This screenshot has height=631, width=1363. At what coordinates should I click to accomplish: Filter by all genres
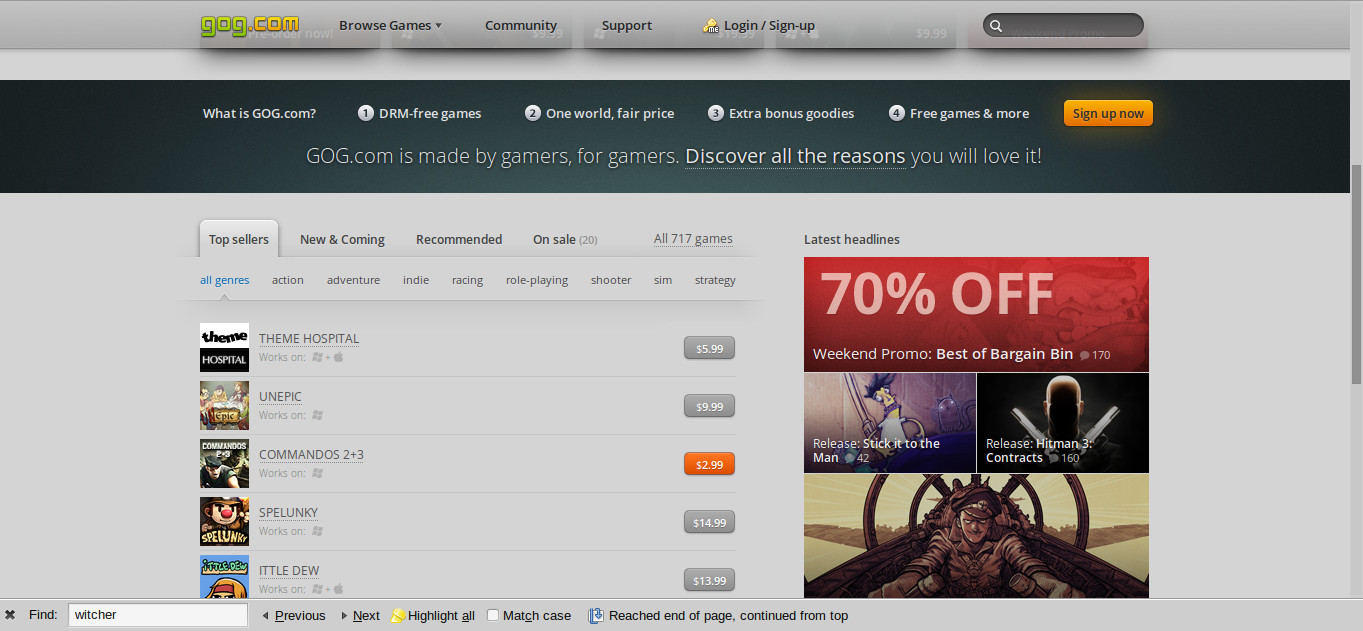[x=225, y=280]
